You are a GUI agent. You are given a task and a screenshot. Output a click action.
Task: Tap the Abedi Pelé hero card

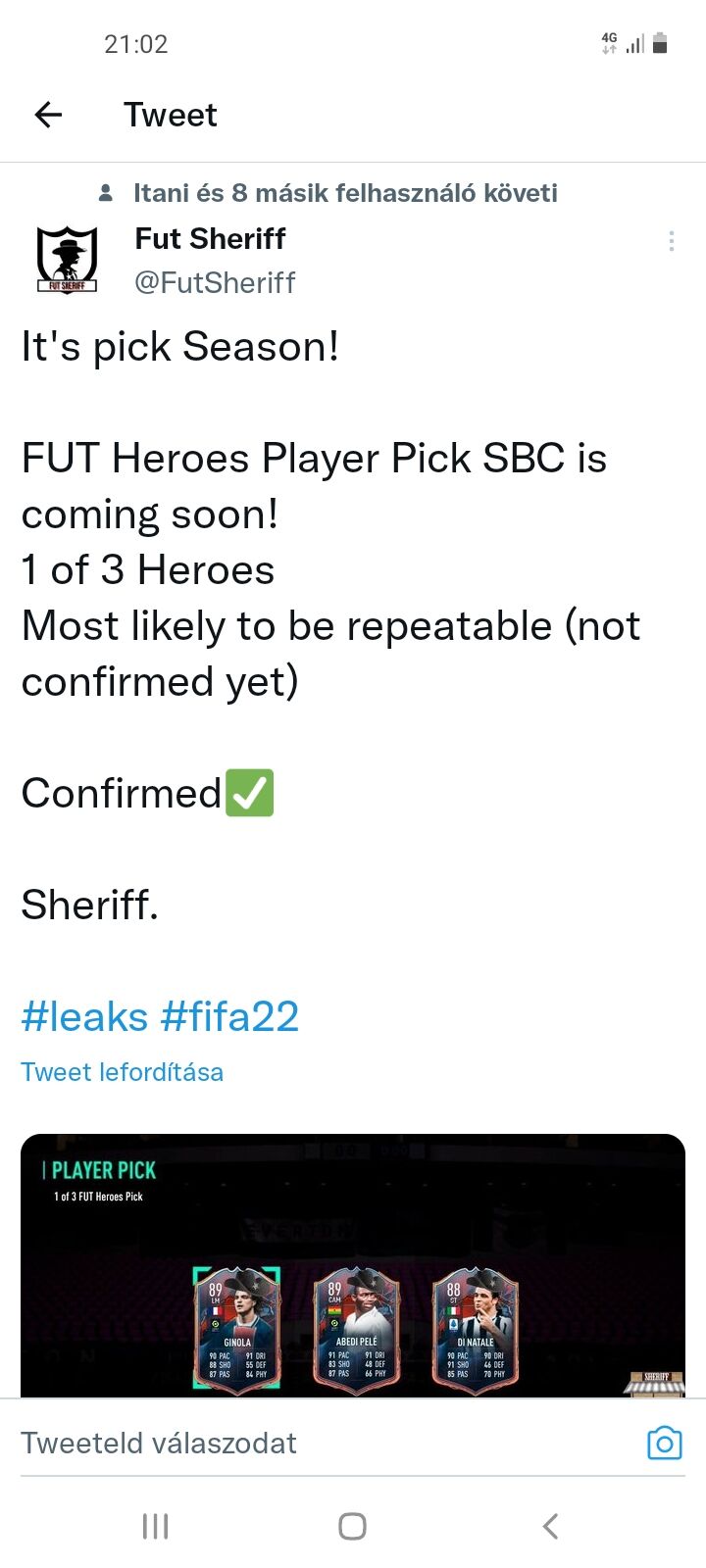point(356,1328)
